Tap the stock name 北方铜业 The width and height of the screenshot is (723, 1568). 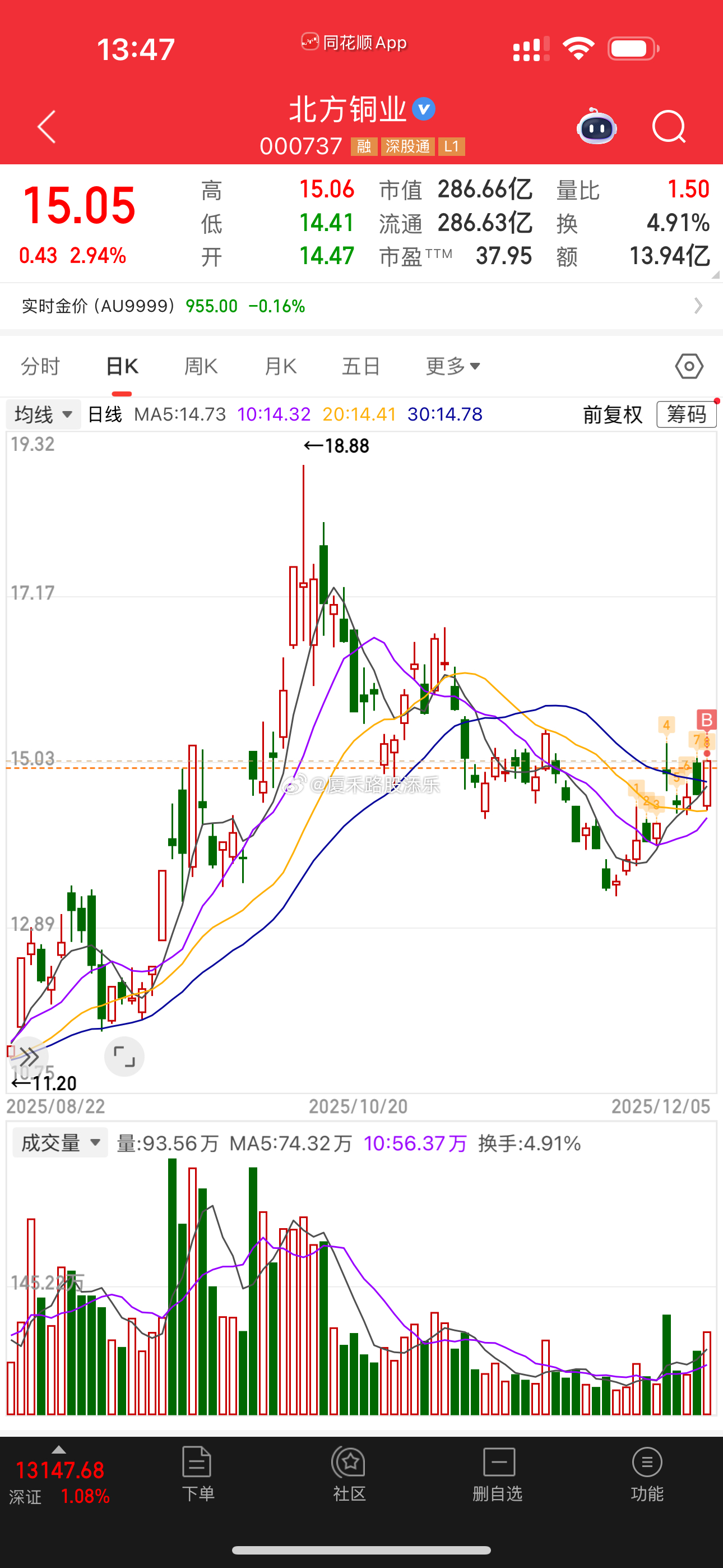pyautogui.click(x=347, y=109)
